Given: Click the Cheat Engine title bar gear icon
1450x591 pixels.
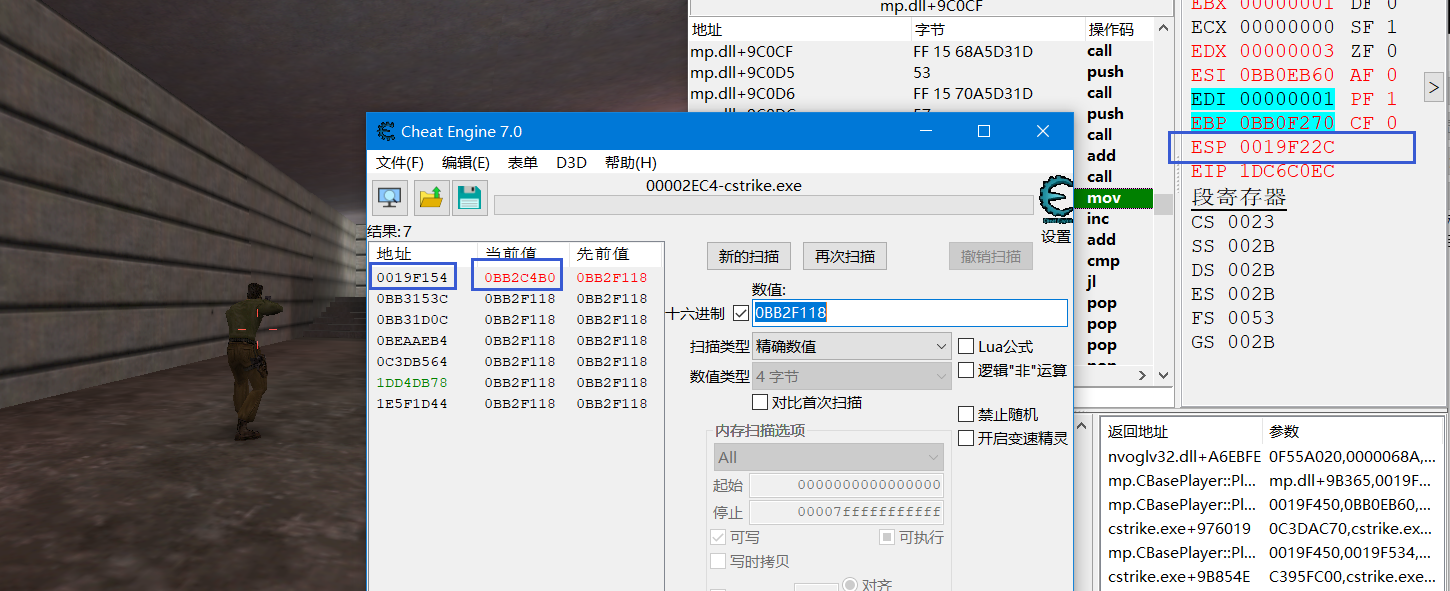Looking at the screenshot, I should tap(385, 131).
